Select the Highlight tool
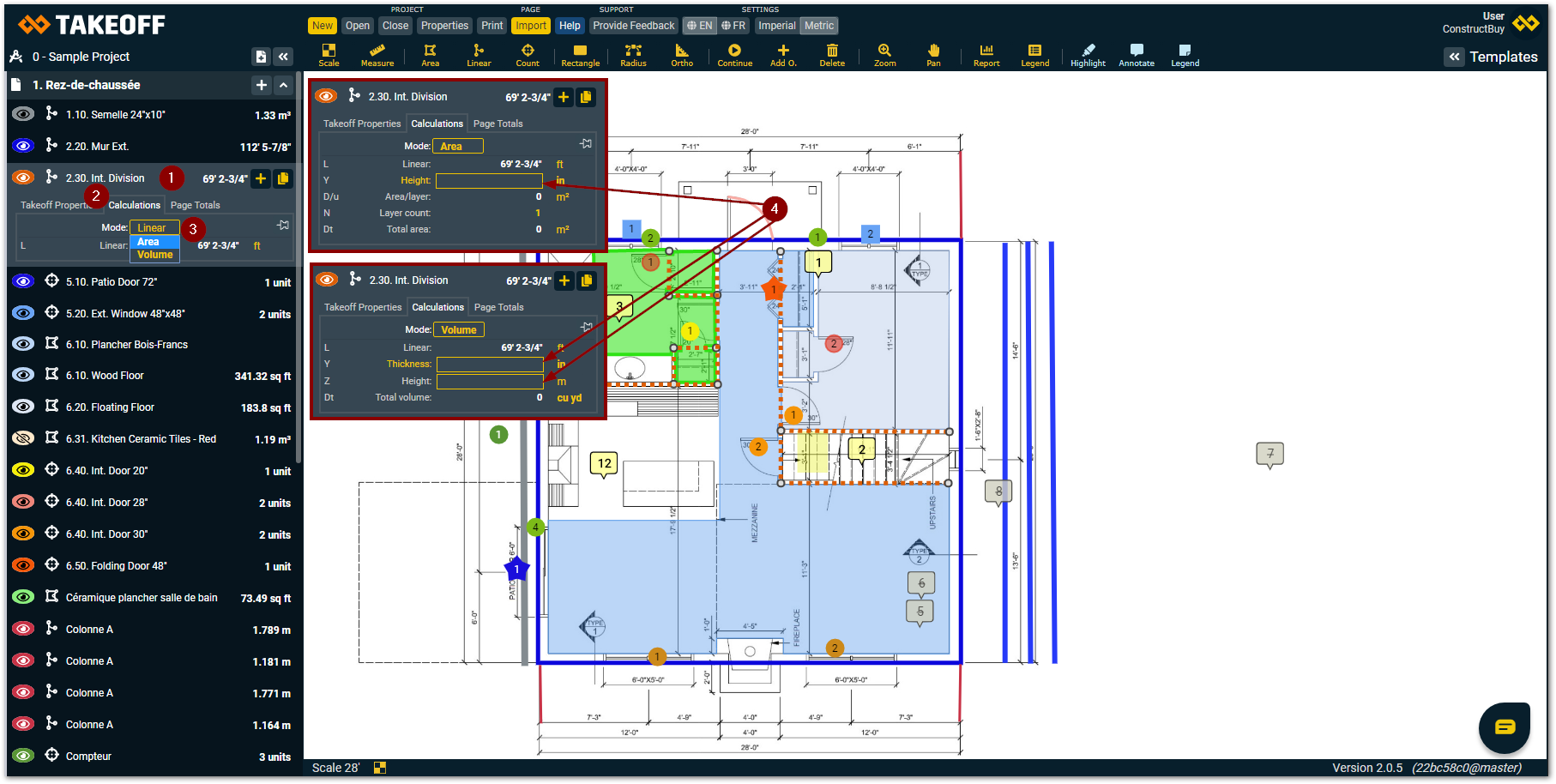The width and height of the screenshot is (1556, 784). tap(1088, 55)
